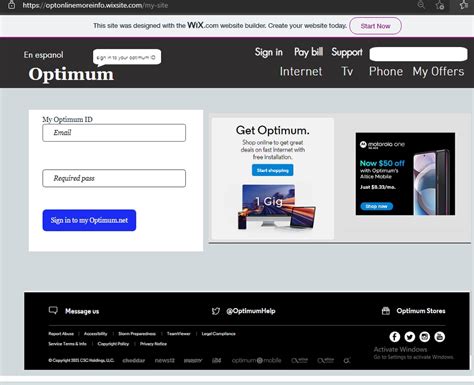Click the 1 Gig devices image
Image resolution: width=474 pixels, height=385 pixels.
pyautogui.click(x=277, y=207)
